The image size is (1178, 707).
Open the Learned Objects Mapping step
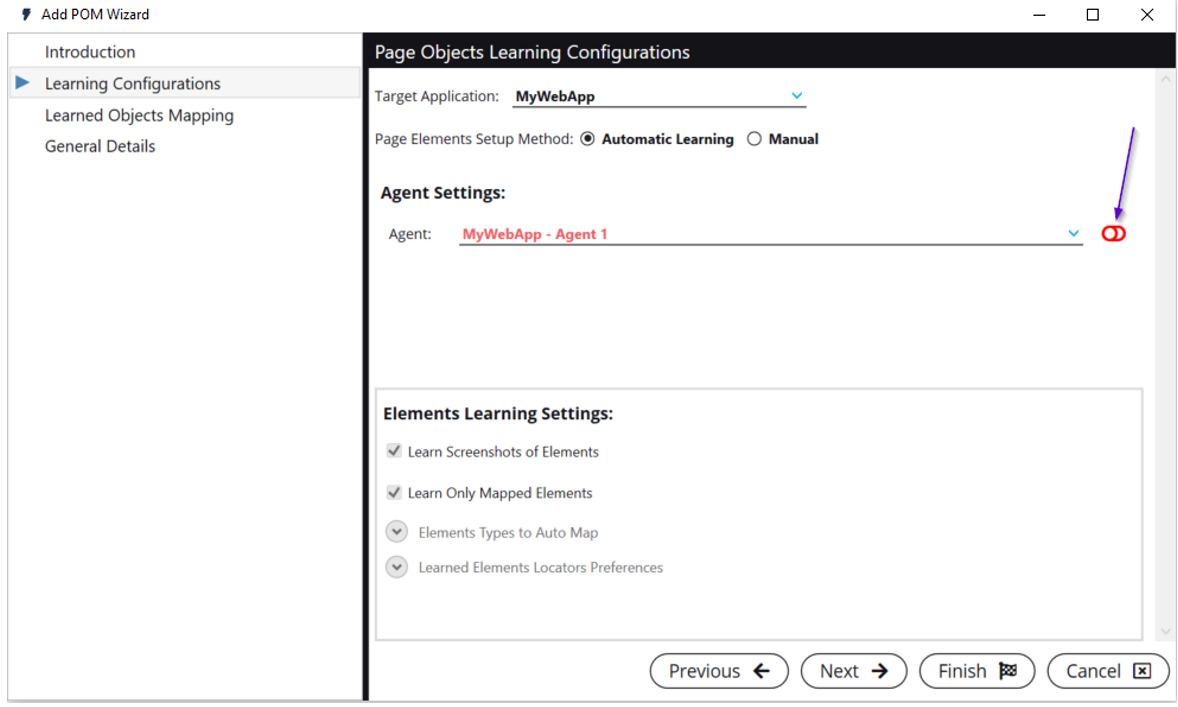click(x=139, y=115)
